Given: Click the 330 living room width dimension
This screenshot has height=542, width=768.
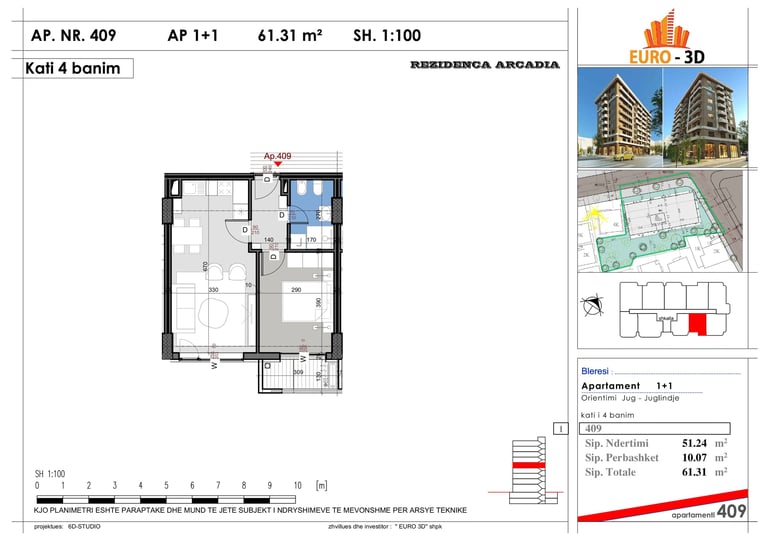Looking at the screenshot, I should click(x=214, y=290).
